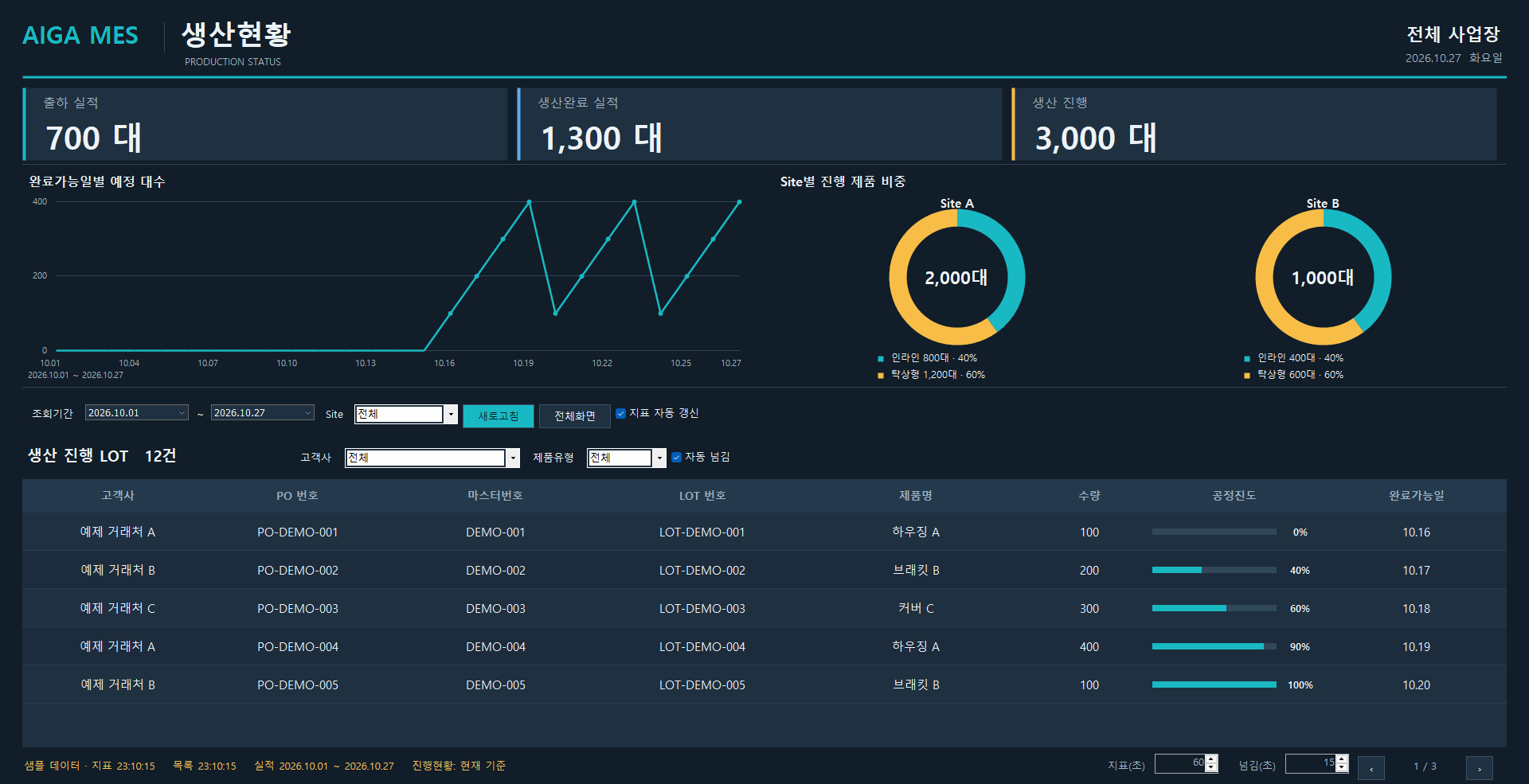
Task: Go to previous LOT list page
Action: pyautogui.click(x=1371, y=767)
